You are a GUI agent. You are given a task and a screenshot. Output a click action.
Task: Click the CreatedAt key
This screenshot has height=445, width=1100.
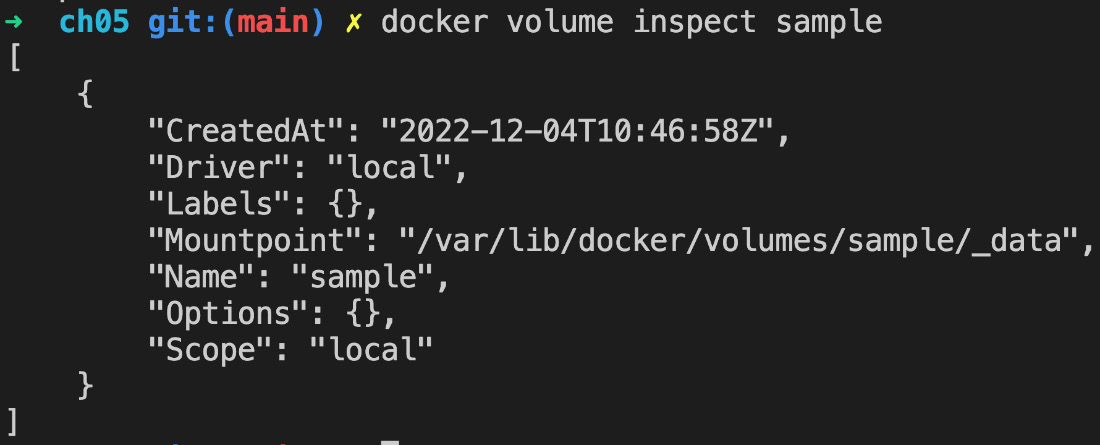click(x=246, y=131)
